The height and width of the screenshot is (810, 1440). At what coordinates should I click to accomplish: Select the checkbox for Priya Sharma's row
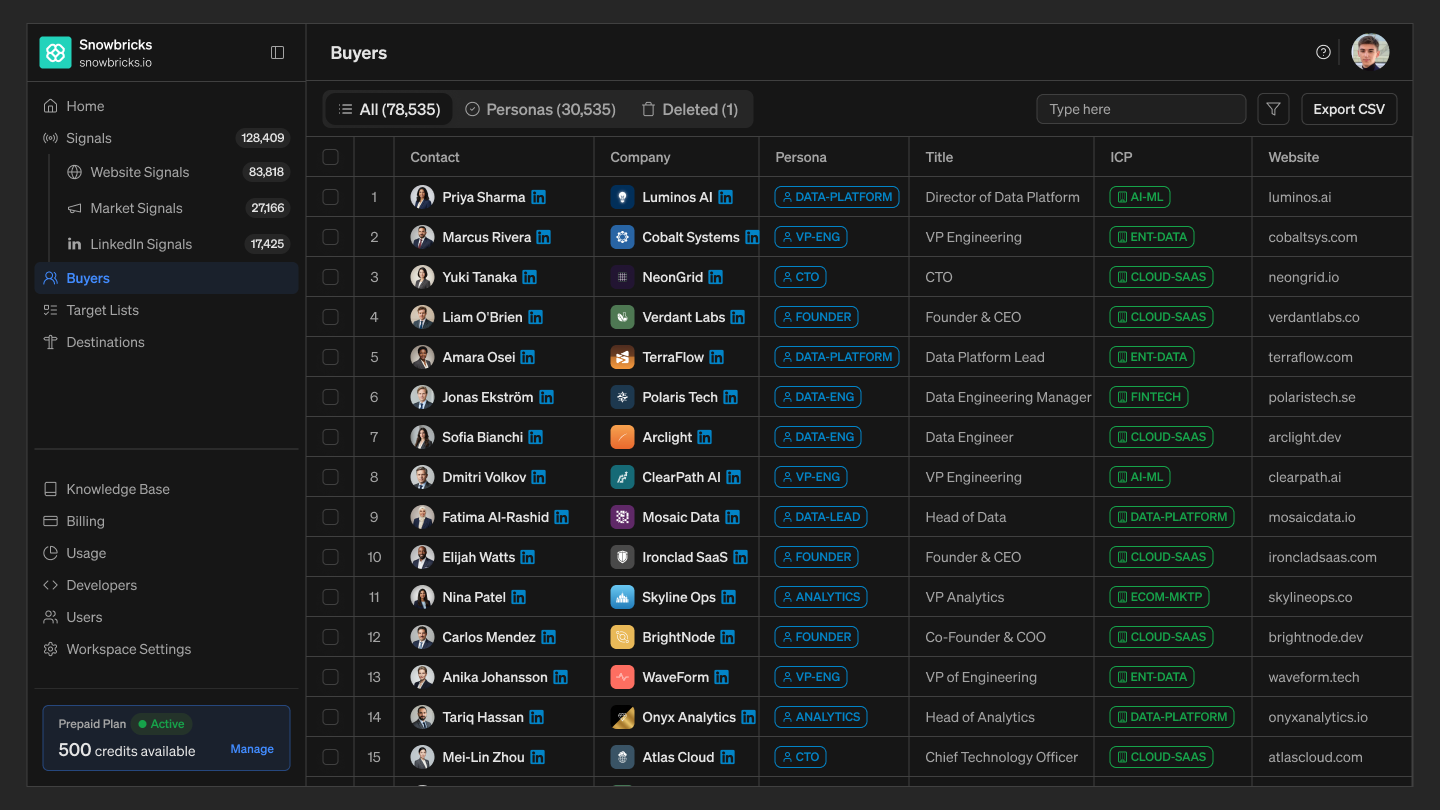330,197
